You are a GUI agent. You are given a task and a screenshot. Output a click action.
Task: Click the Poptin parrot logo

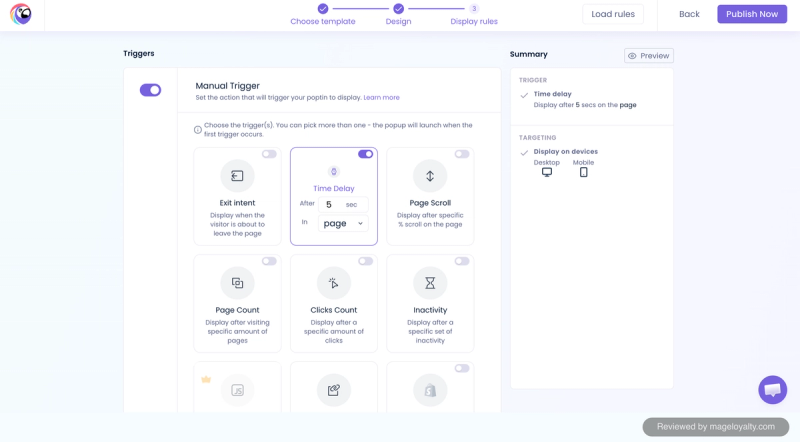point(21,14)
